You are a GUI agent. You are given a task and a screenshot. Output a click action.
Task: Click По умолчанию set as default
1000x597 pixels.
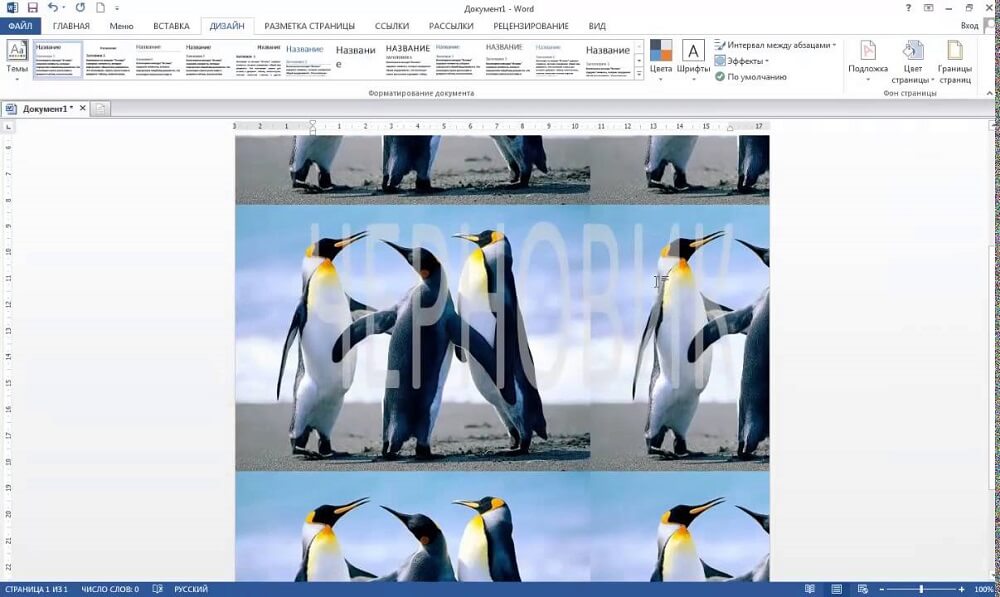click(x=750, y=77)
